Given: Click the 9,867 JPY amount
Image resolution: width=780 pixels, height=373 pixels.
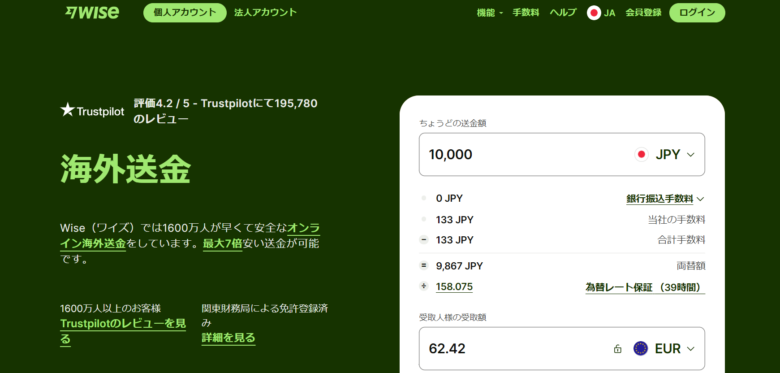Looking at the screenshot, I should pos(459,266).
